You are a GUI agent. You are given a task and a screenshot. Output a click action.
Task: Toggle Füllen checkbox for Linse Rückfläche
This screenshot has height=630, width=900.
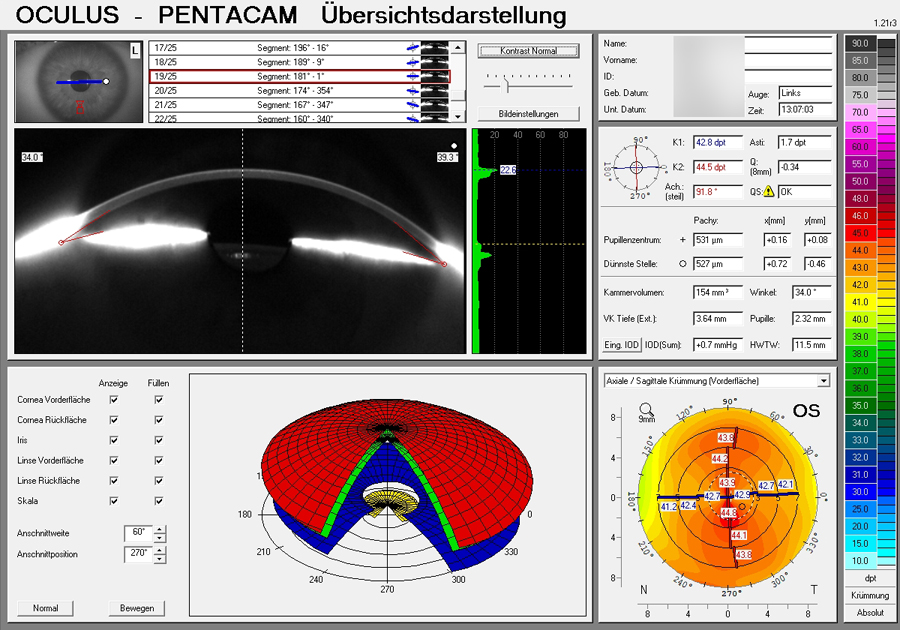click(x=158, y=481)
